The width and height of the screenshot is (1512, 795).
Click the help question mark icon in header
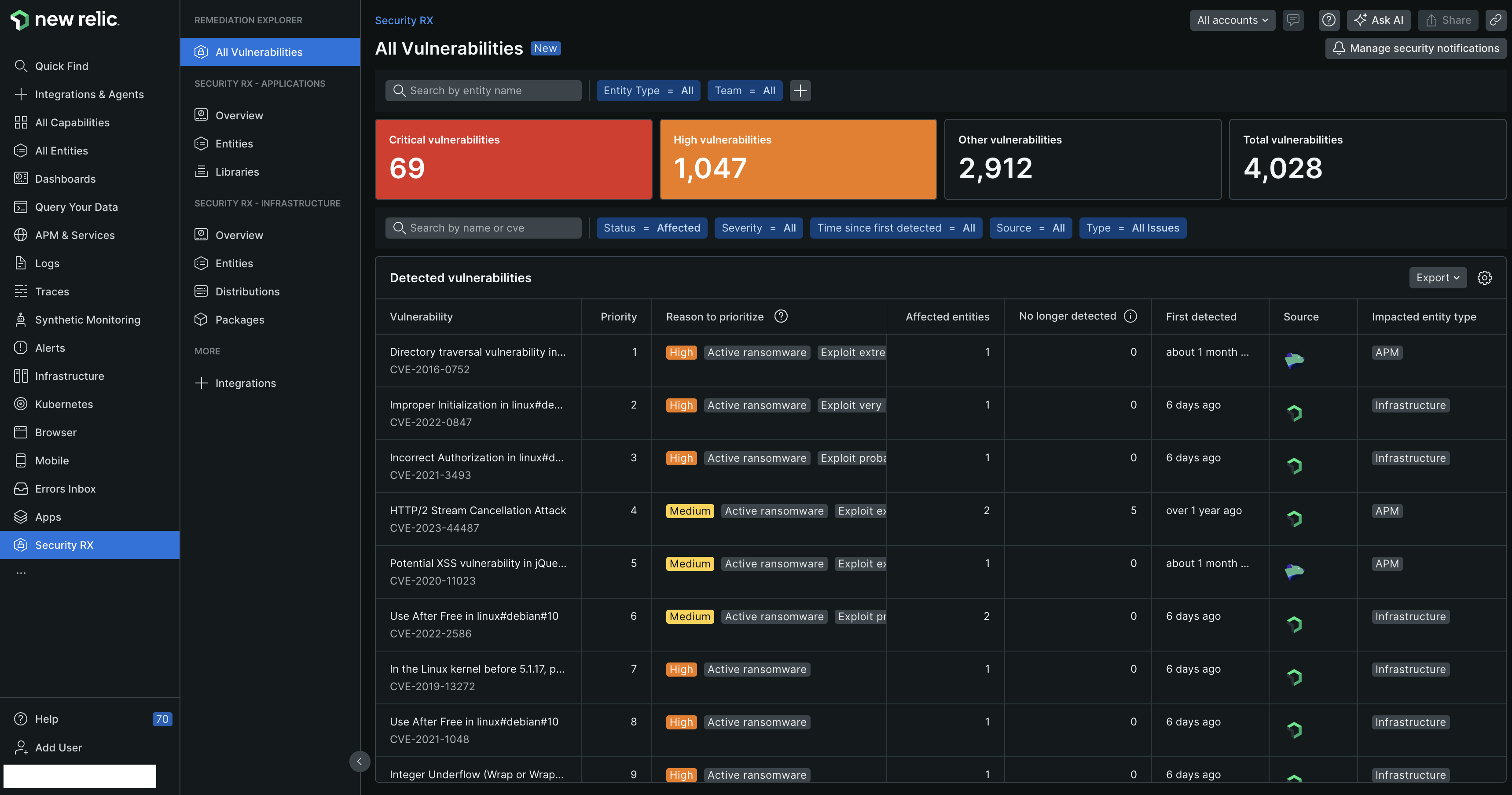[1329, 20]
